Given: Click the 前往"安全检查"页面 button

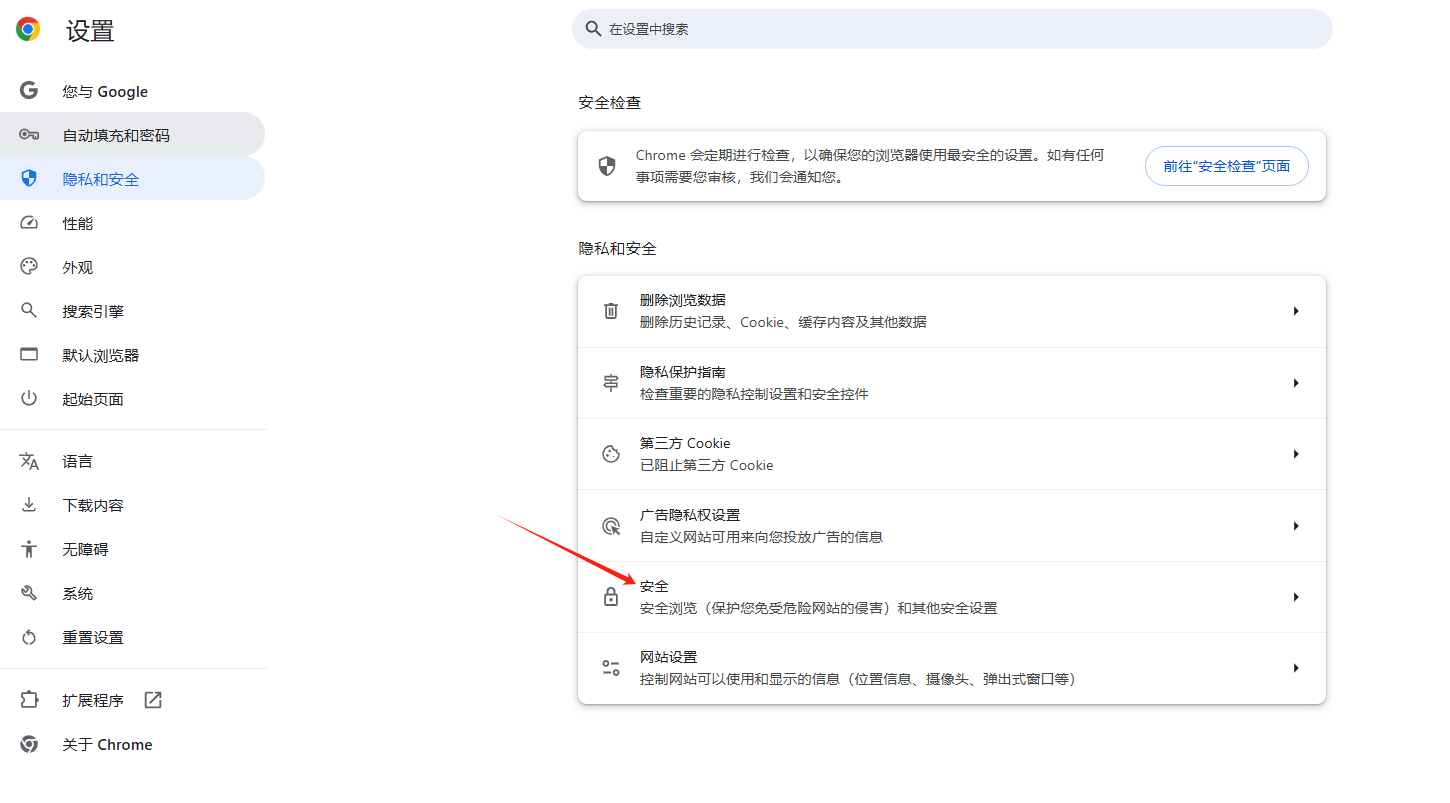Looking at the screenshot, I should pyautogui.click(x=1226, y=166).
